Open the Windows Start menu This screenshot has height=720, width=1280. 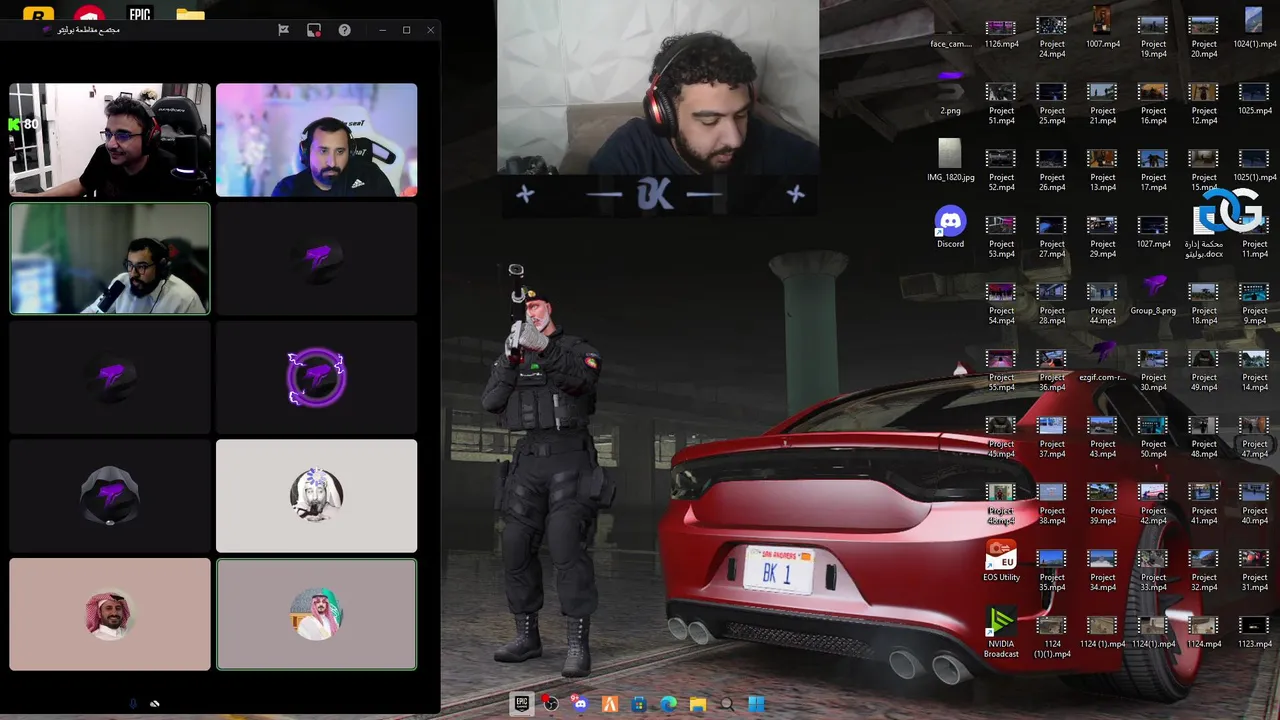757,704
